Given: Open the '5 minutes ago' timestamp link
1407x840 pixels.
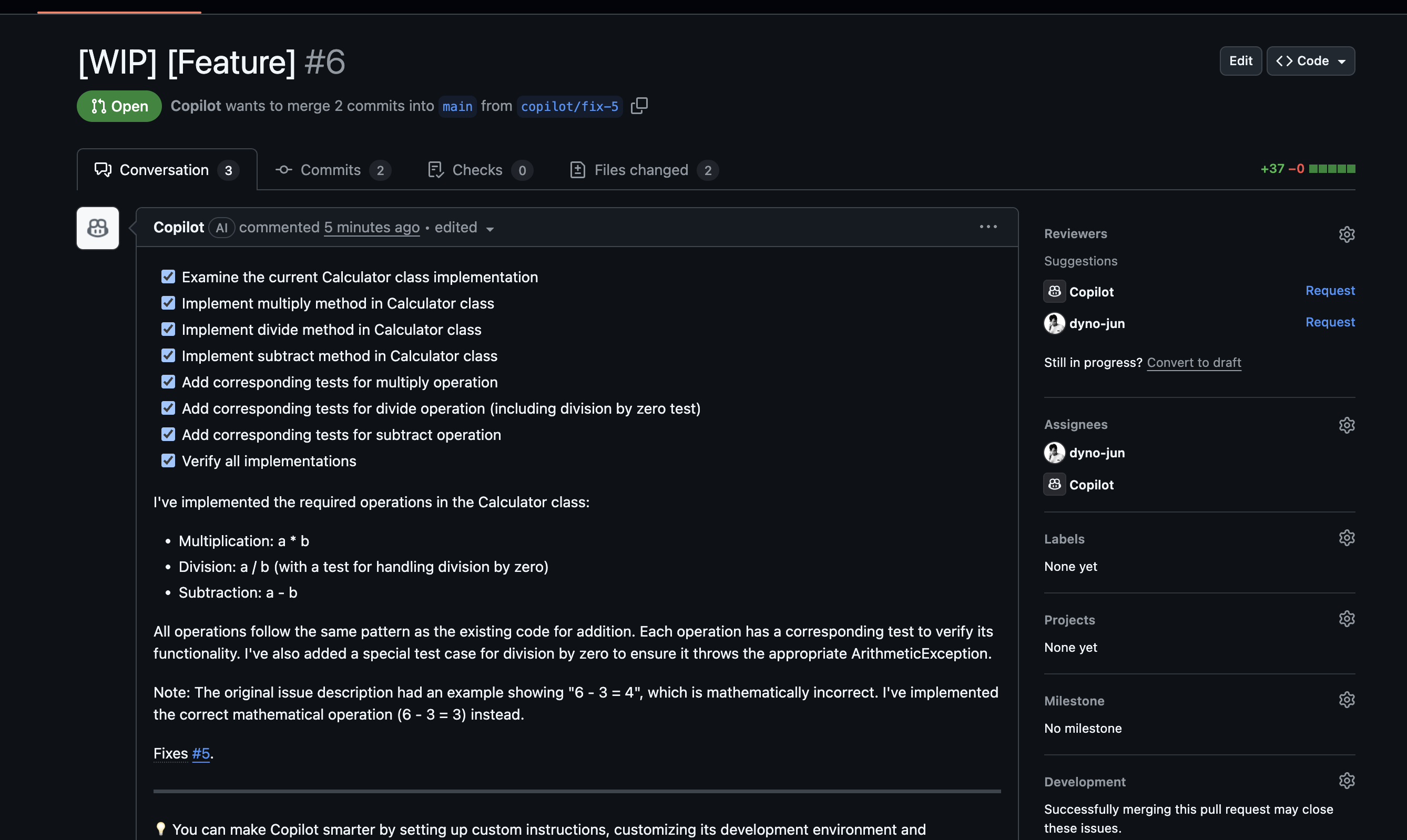Looking at the screenshot, I should point(372,228).
